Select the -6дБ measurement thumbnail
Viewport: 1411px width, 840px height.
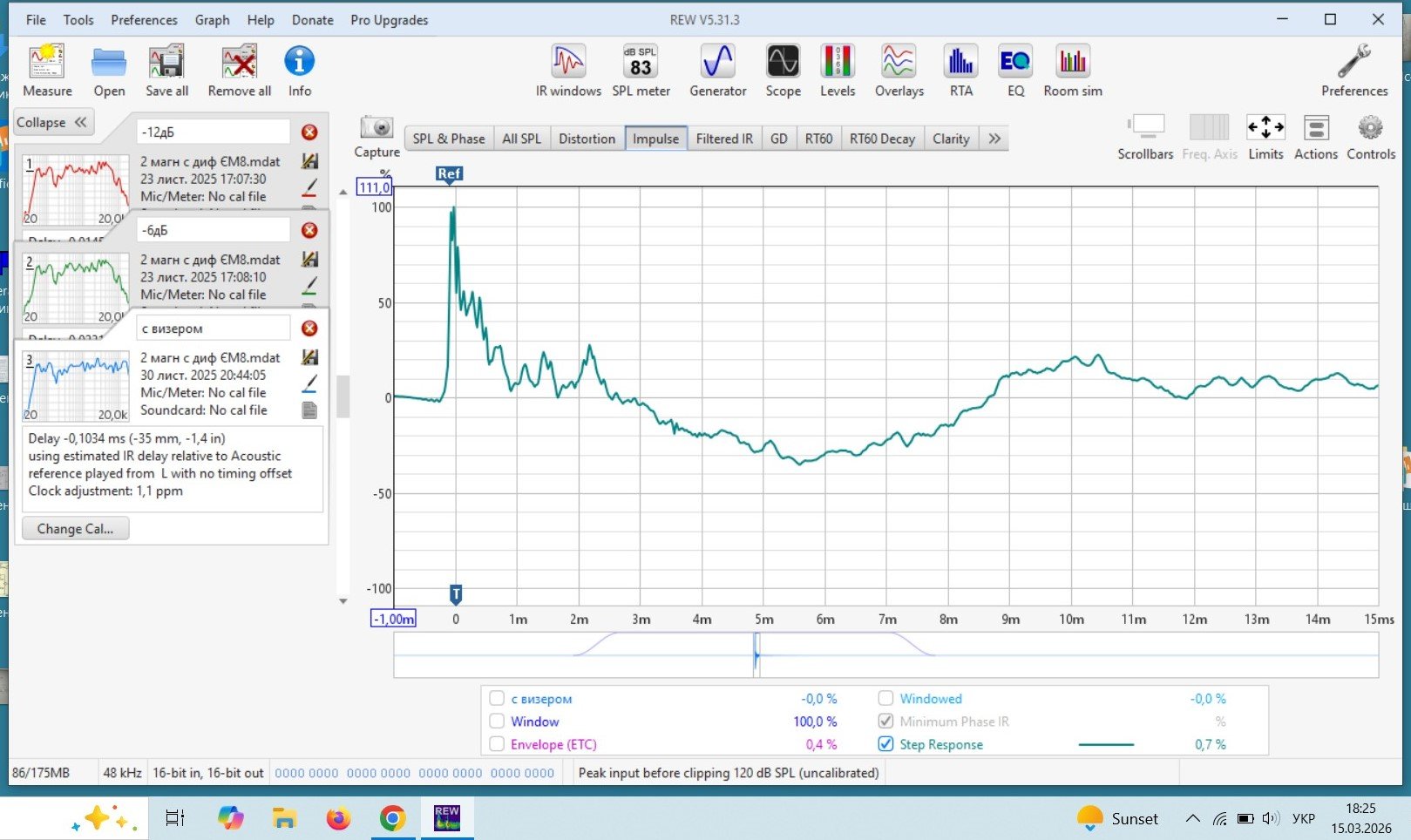76,289
